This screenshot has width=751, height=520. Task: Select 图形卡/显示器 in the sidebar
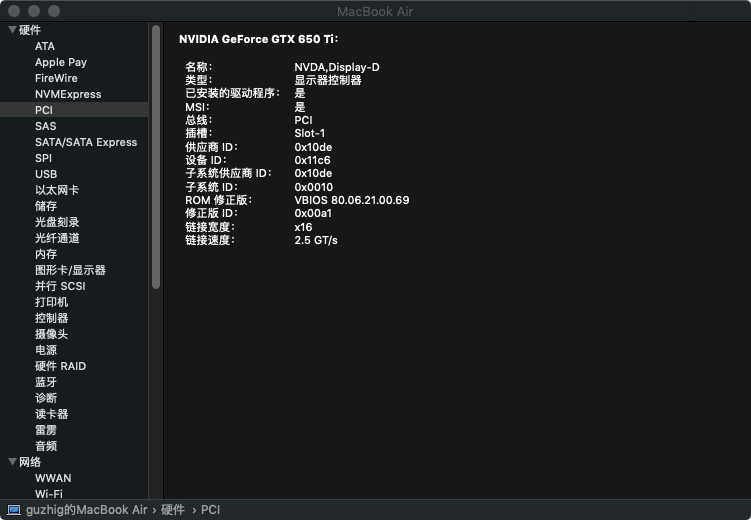coord(70,270)
